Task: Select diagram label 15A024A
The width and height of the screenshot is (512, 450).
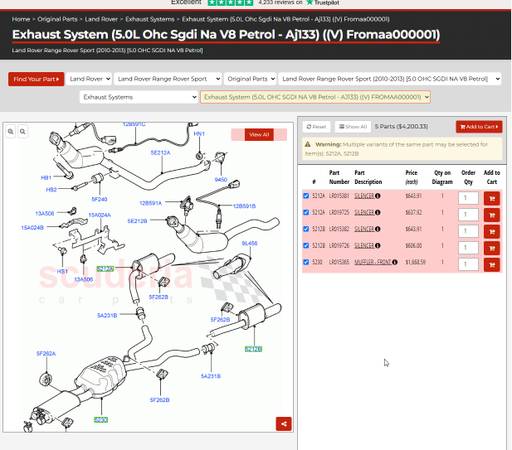Action: [x=100, y=215]
